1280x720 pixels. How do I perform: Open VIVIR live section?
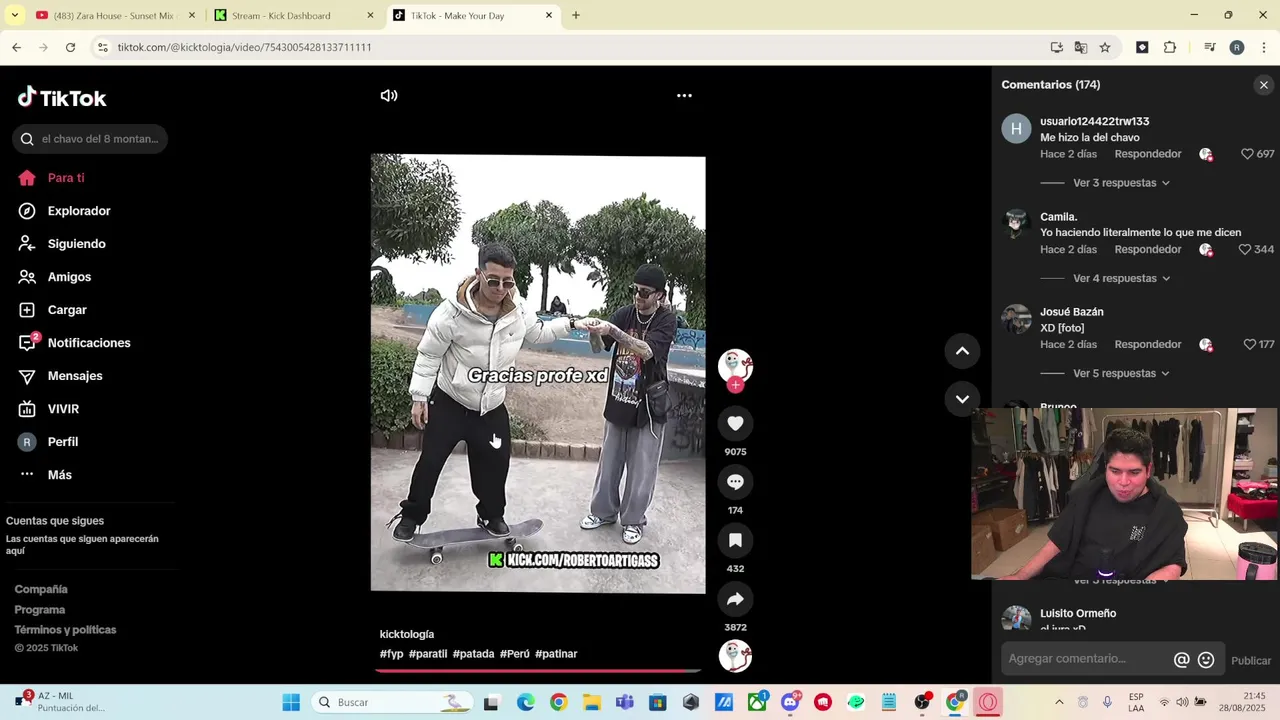pos(50,409)
